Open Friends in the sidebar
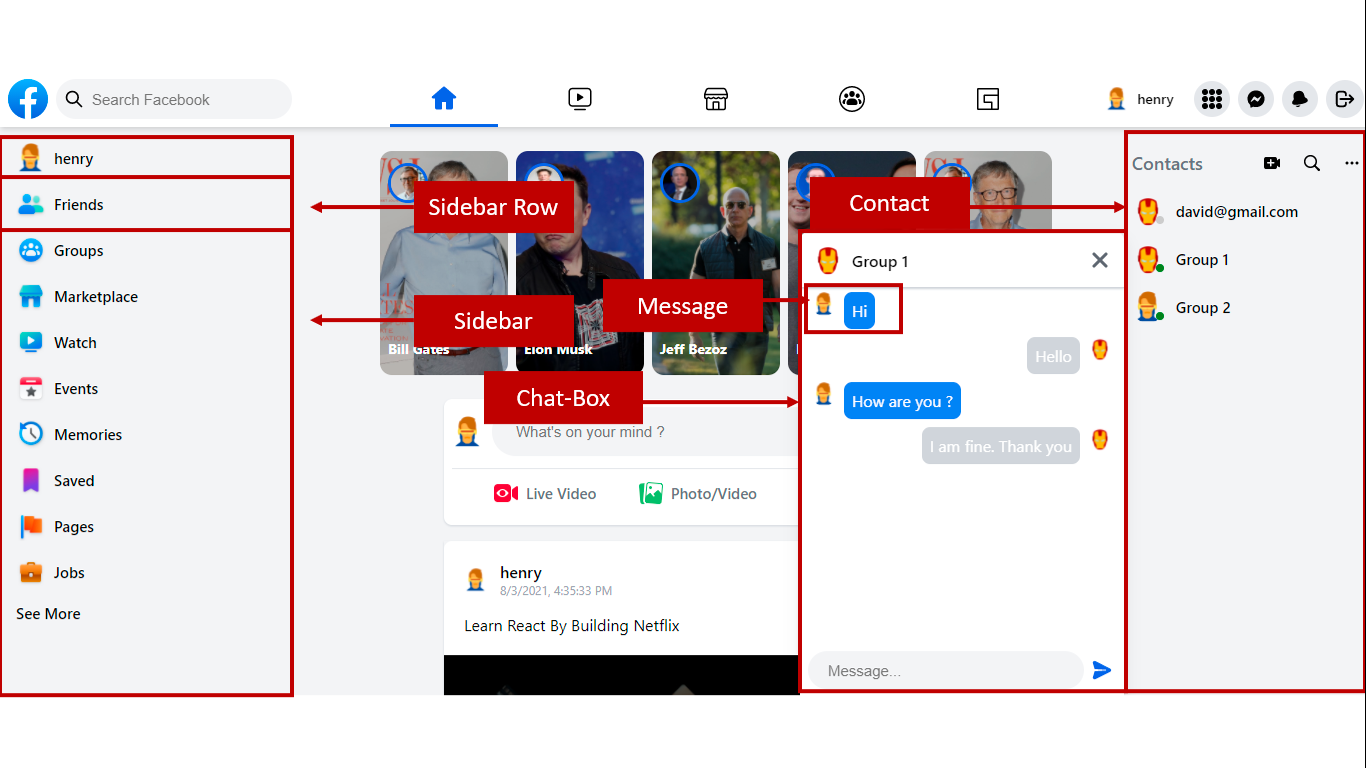 146,204
